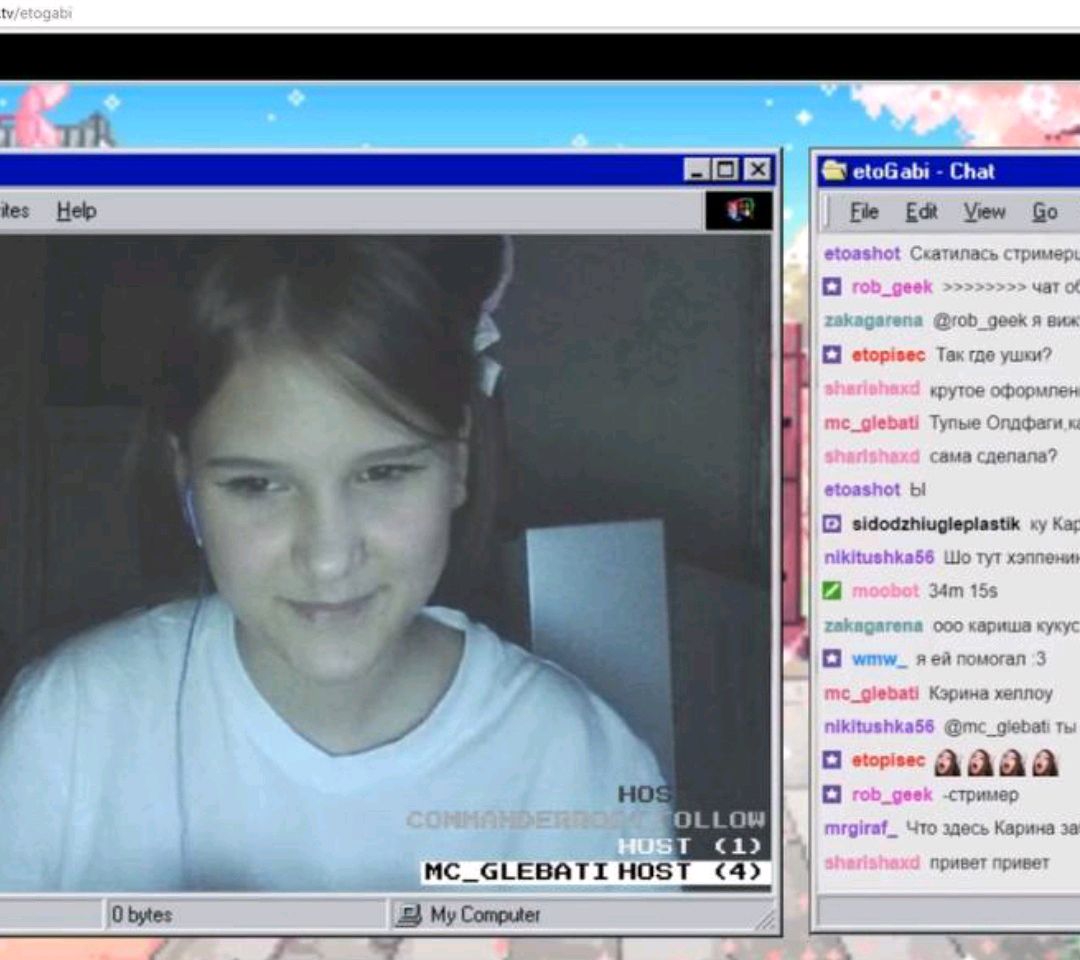
Task: Close the webcam video window
Action: click(758, 169)
